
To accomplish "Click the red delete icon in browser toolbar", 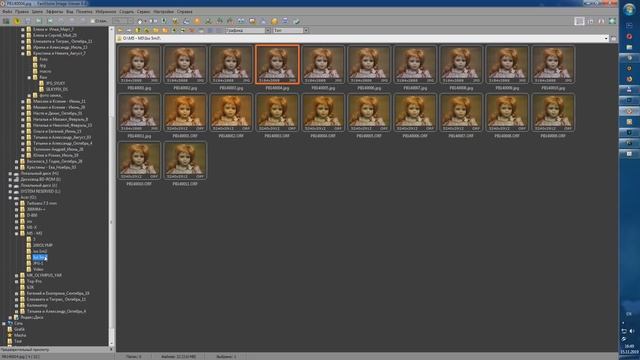I will click(192, 30).
